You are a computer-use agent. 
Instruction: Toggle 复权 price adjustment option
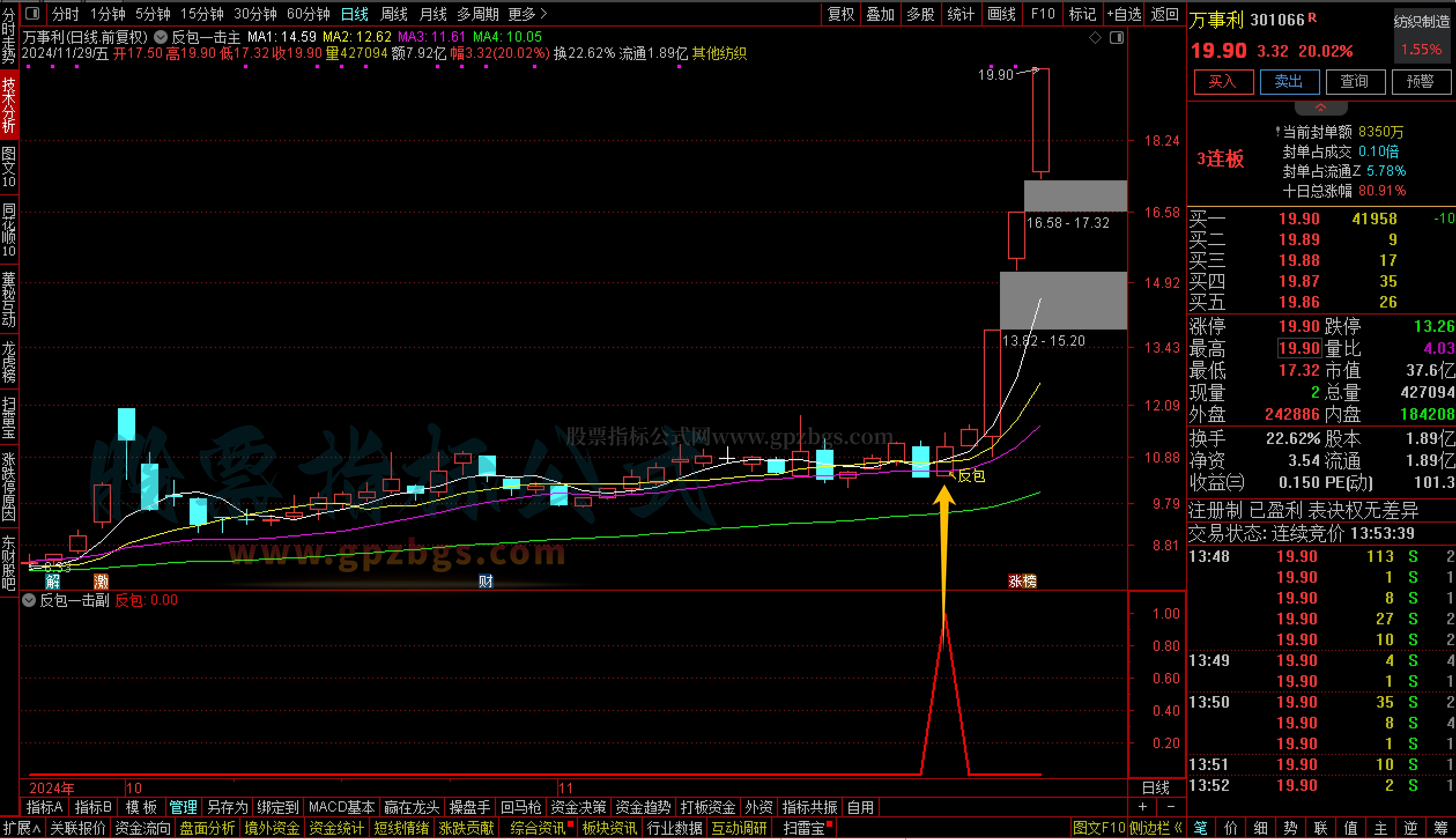pos(841,14)
